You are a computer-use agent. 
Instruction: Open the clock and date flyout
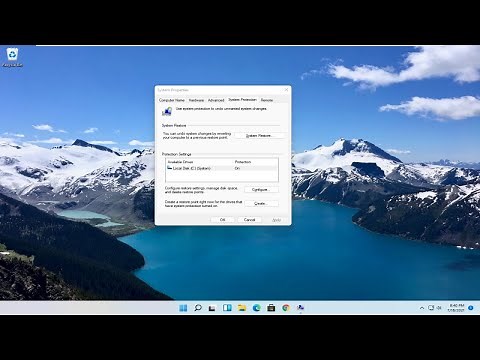(456, 308)
